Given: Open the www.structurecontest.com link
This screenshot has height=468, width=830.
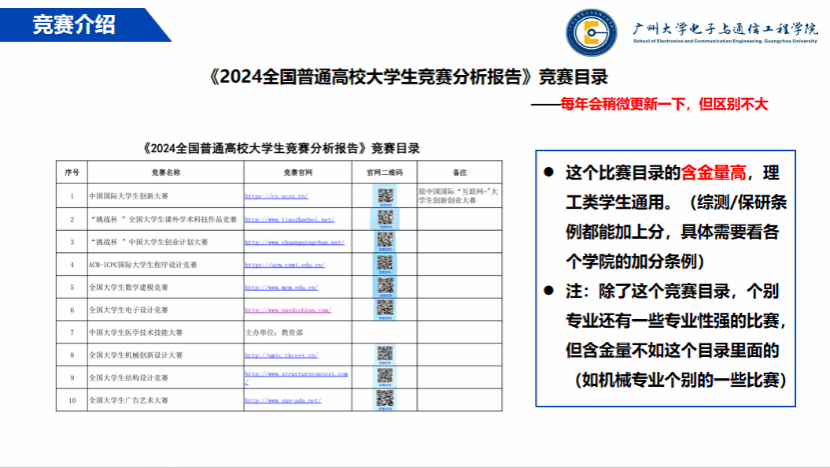Looking at the screenshot, I should coord(296,374).
